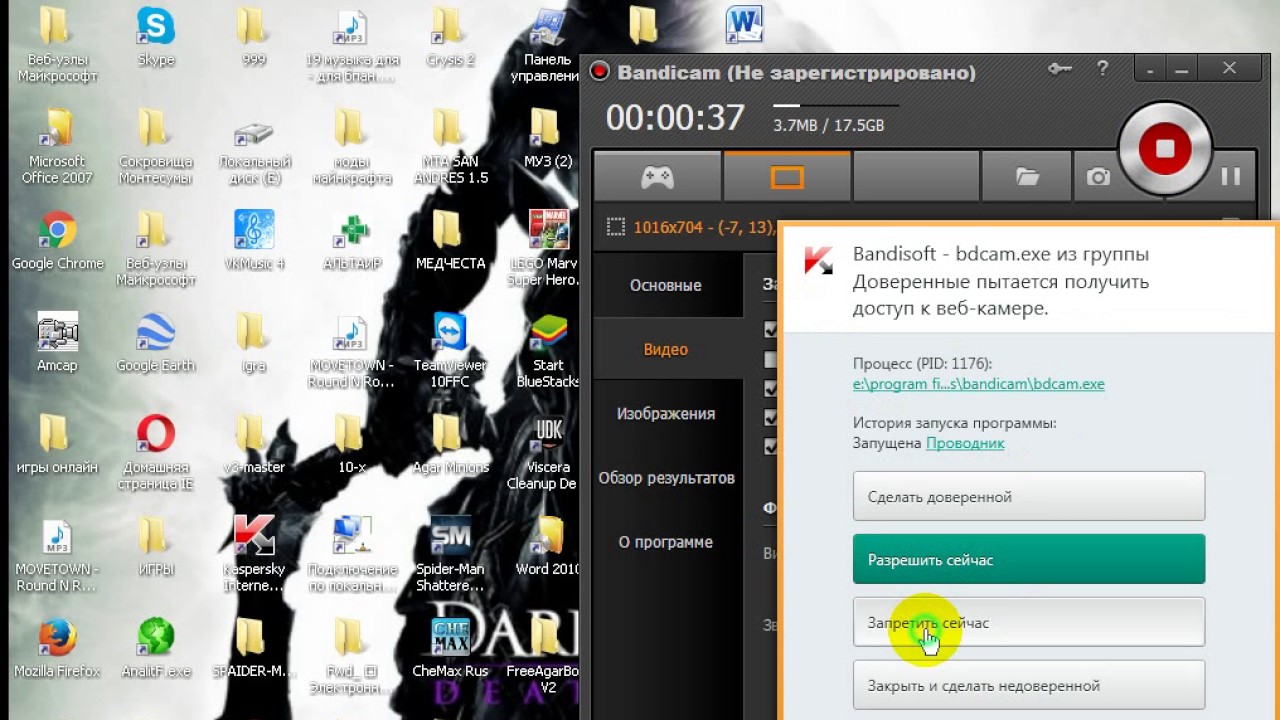This screenshot has height=720, width=1280.
Task: Select Bandicam's game recording mode gamepad icon
Action: coord(657,177)
